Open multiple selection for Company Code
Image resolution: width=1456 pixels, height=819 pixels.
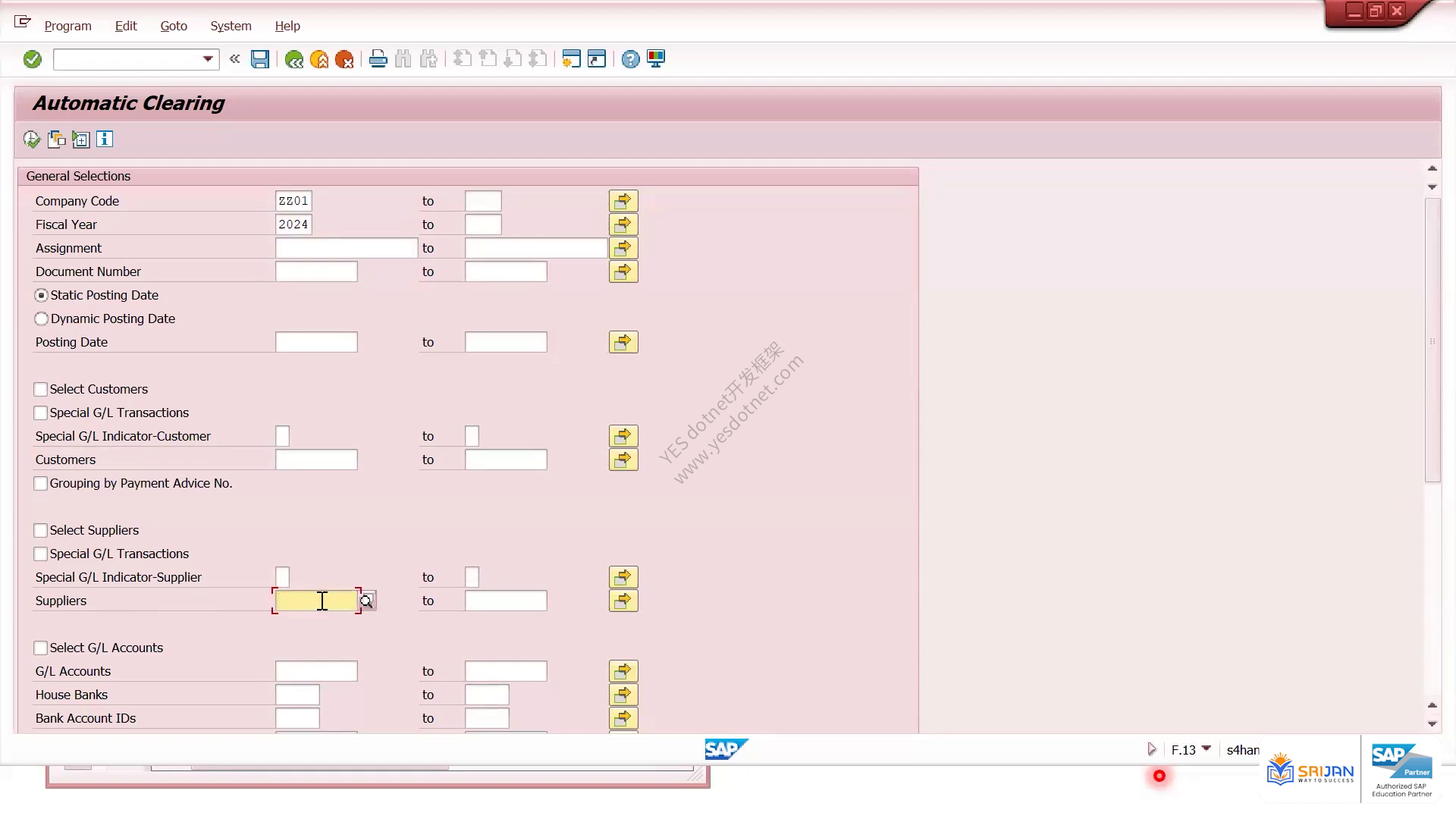pos(623,201)
